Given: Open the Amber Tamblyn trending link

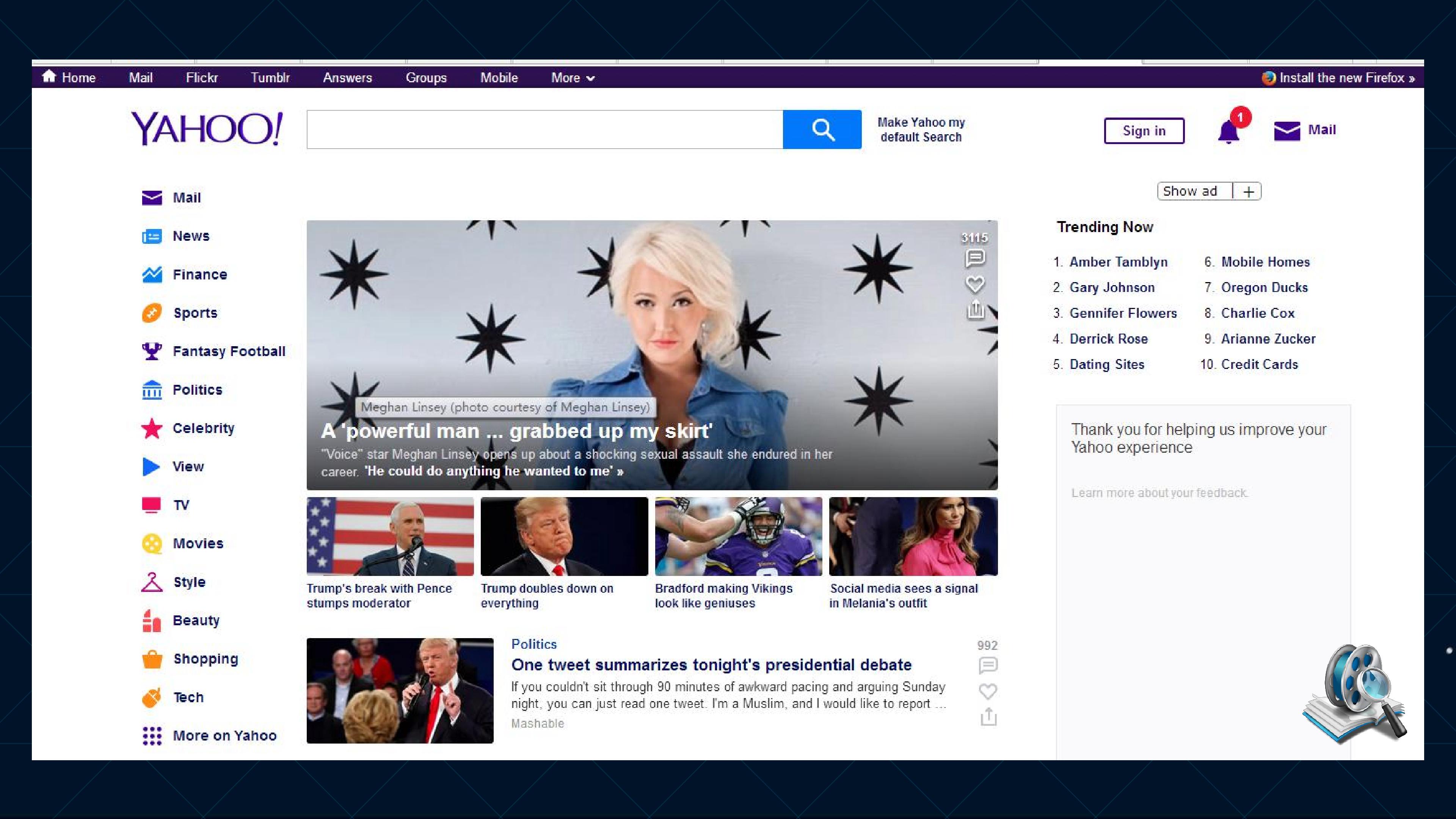Looking at the screenshot, I should pyautogui.click(x=1119, y=262).
